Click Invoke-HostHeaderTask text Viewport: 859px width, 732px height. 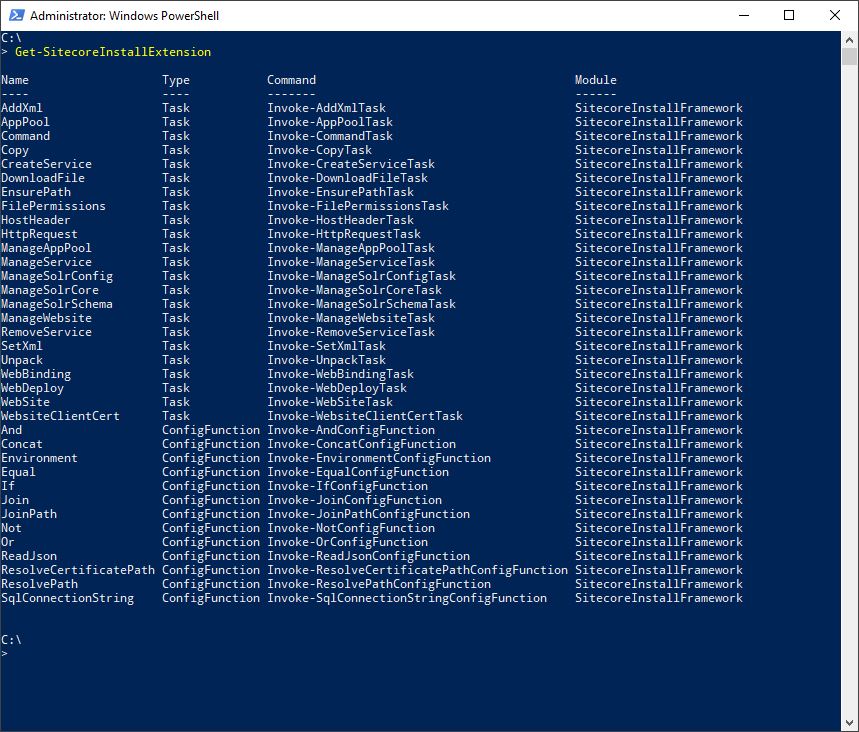coord(340,220)
